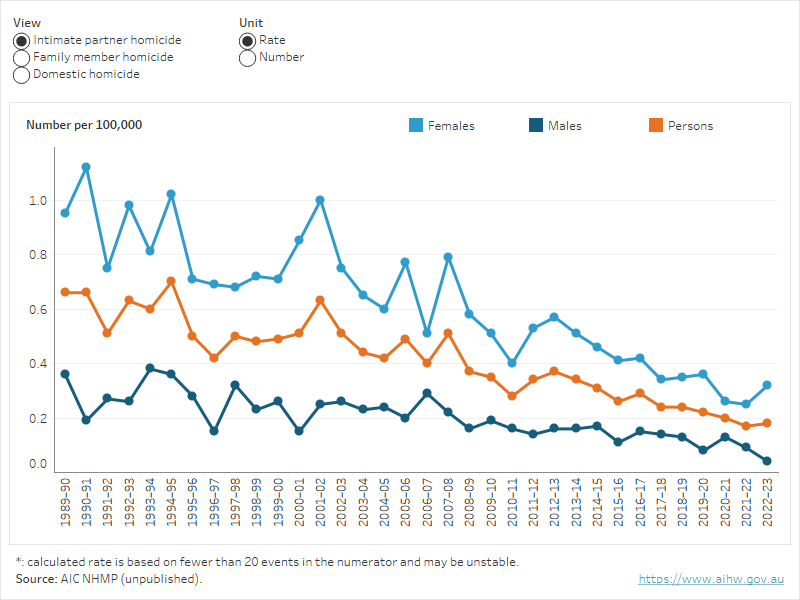The height and width of the screenshot is (600, 800).
Task: Select the "Domestic homicide" view option
Action: pos(21,74)
